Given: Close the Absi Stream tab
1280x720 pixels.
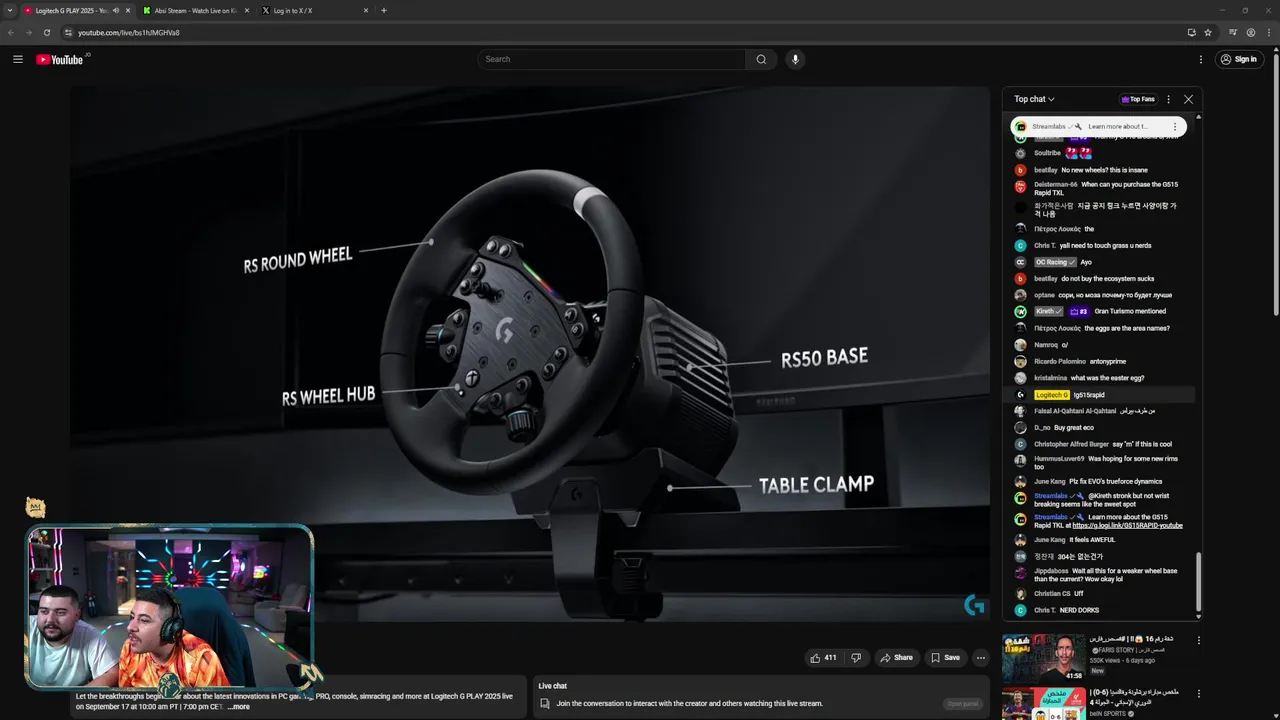Looking at the screenshot, I should pos(247,10).
